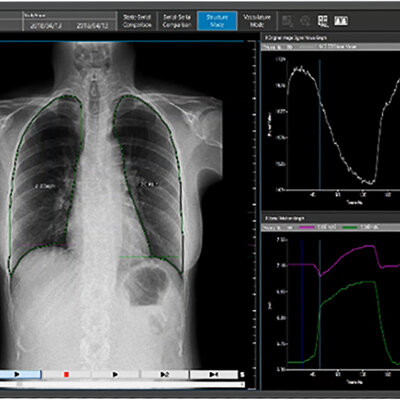This screenshot has height=400, width=400.
Task: Click the magenta legend swatch in motion graph
Action: 307,227
